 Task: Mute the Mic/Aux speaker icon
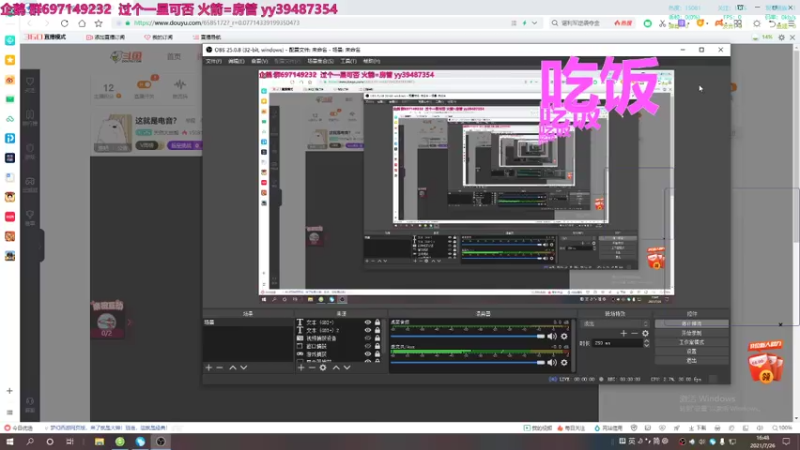click(552, 362)
